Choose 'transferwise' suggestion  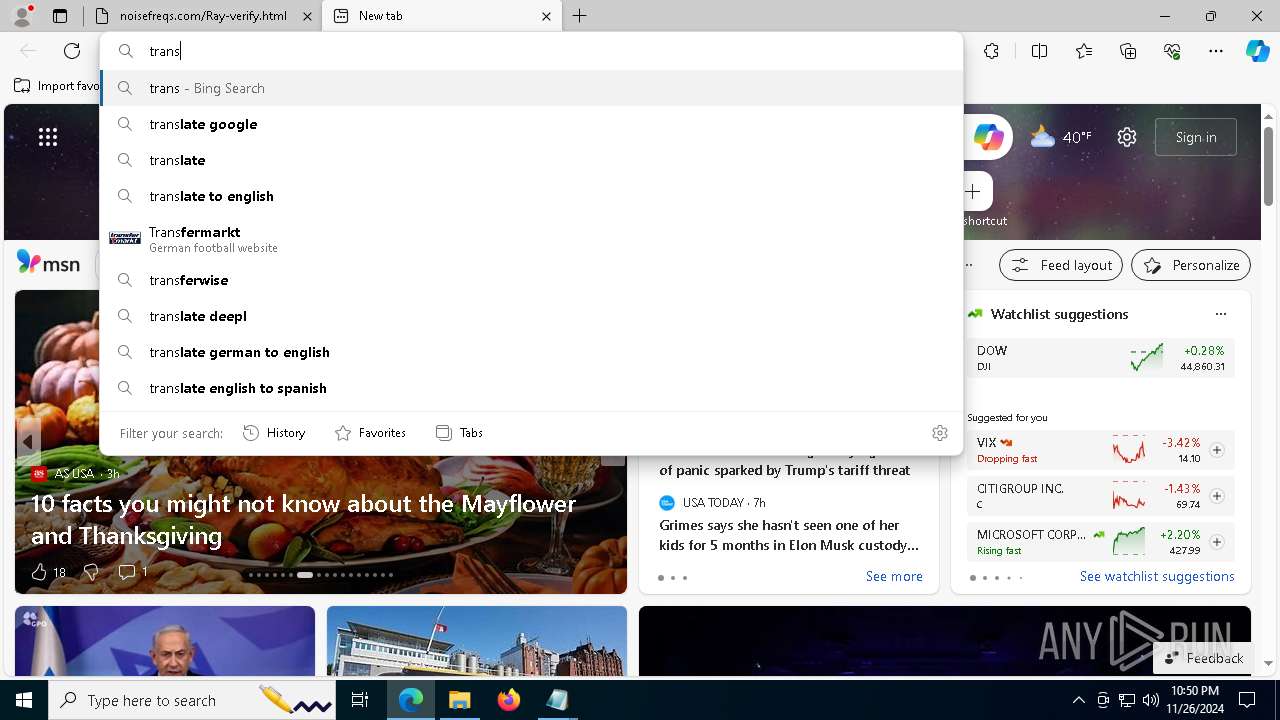click(531, 280)
